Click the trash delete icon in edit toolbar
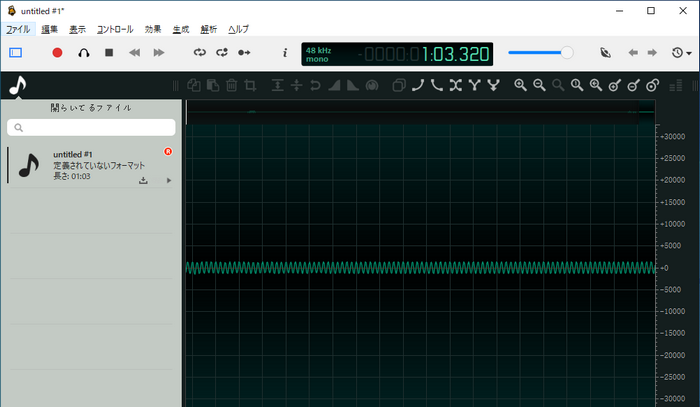This screenshot has width=700, height=407. click(231, 86)
